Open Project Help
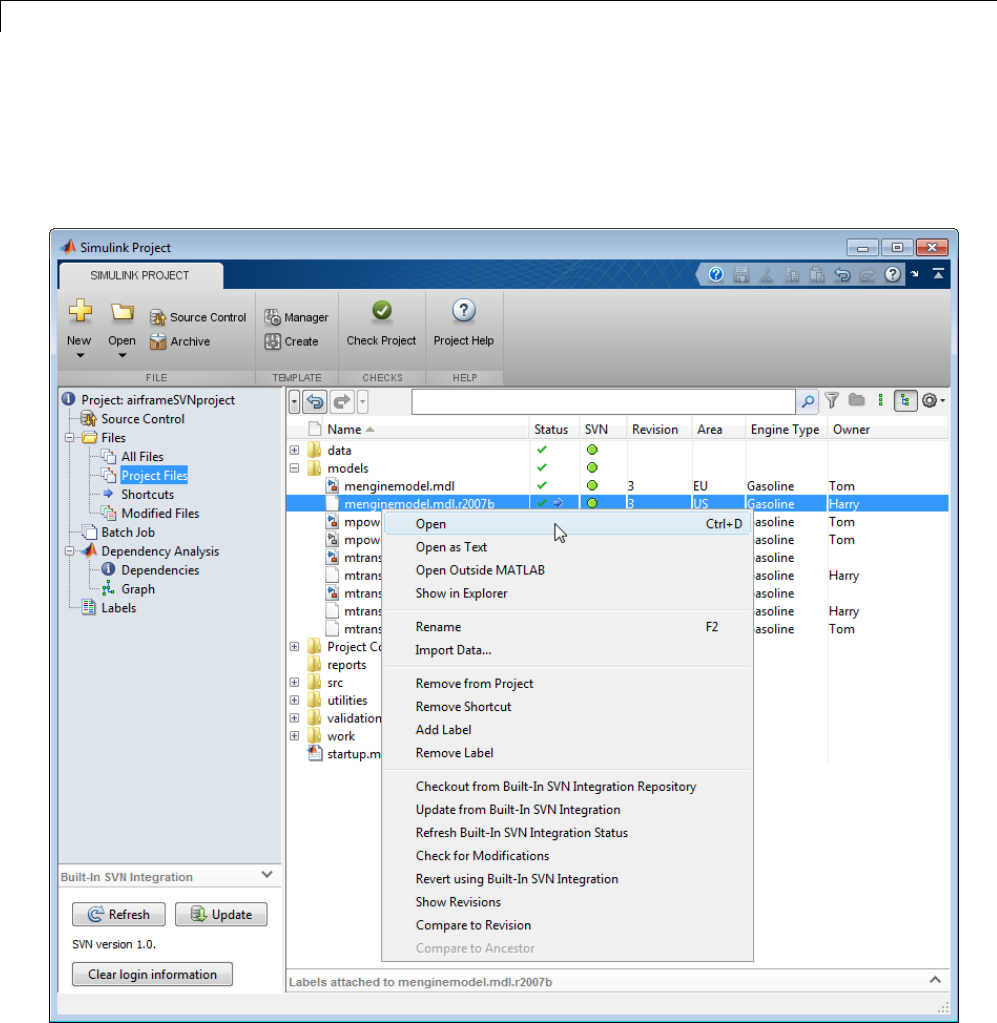 tap(463, 324)
